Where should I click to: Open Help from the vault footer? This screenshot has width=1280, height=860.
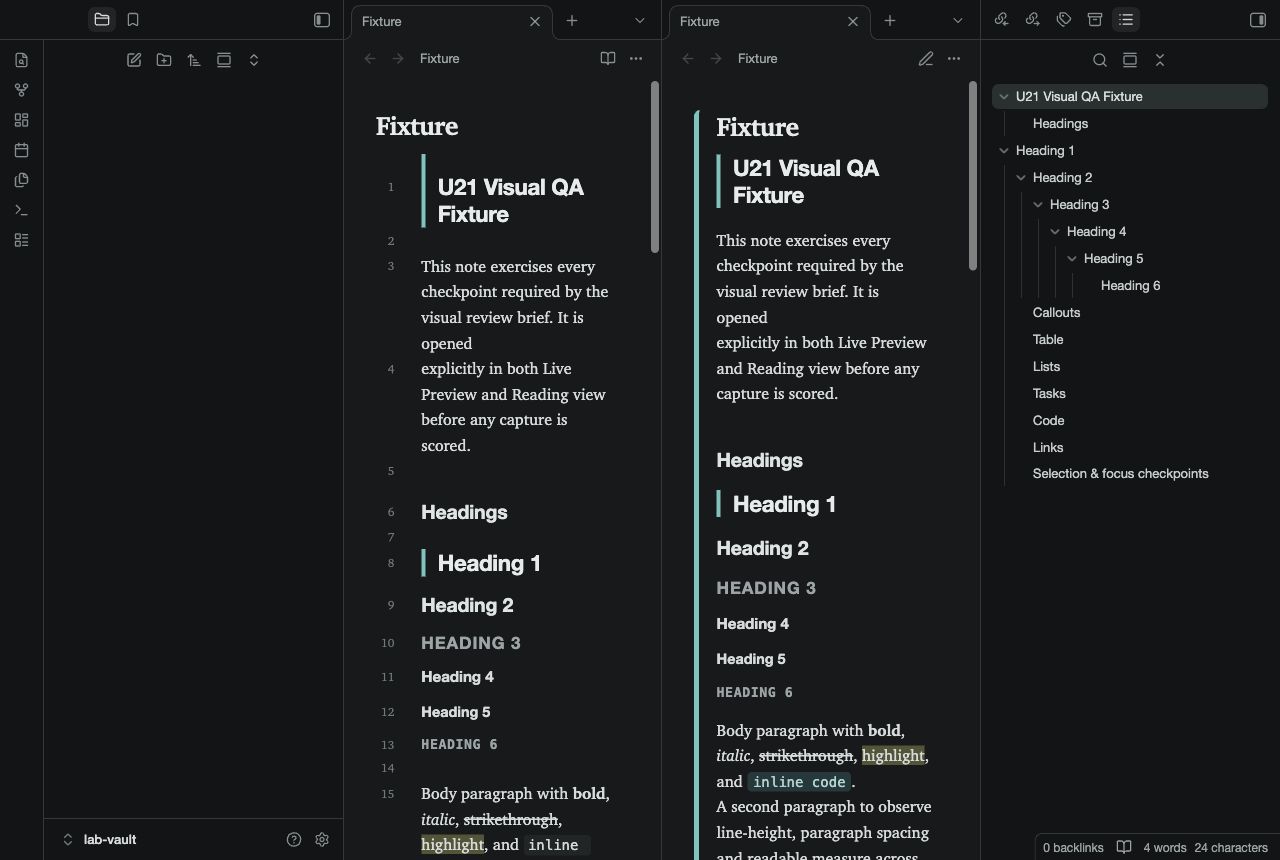(294, 840)
